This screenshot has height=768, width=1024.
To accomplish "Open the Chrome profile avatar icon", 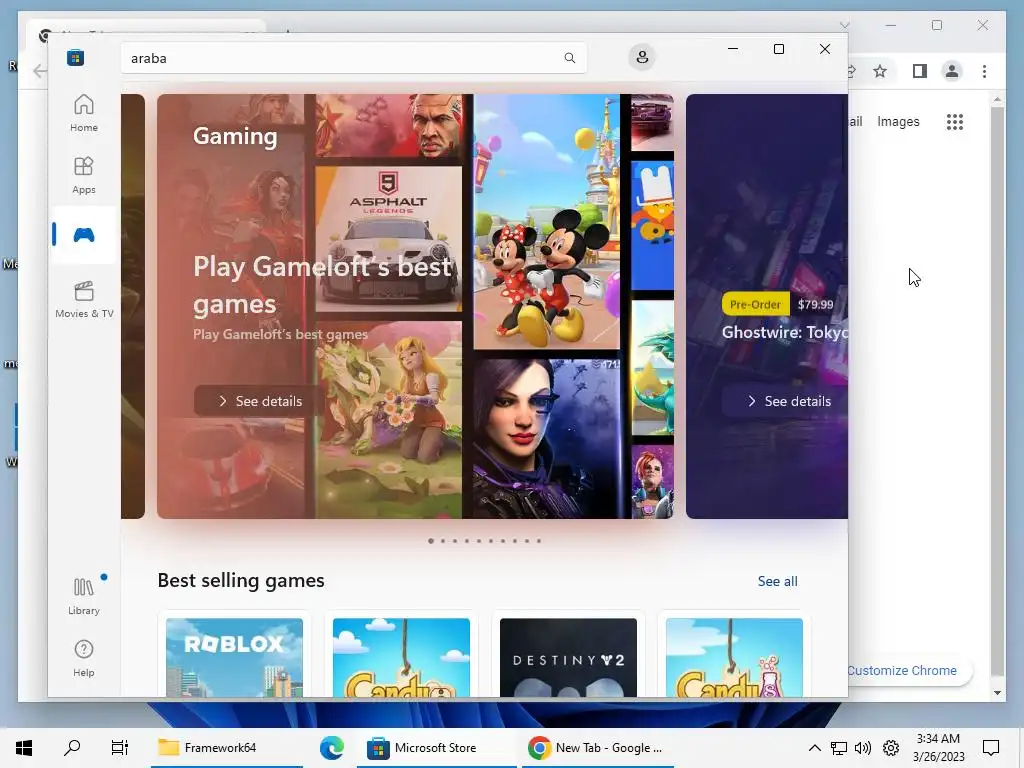I will point(952,71).
